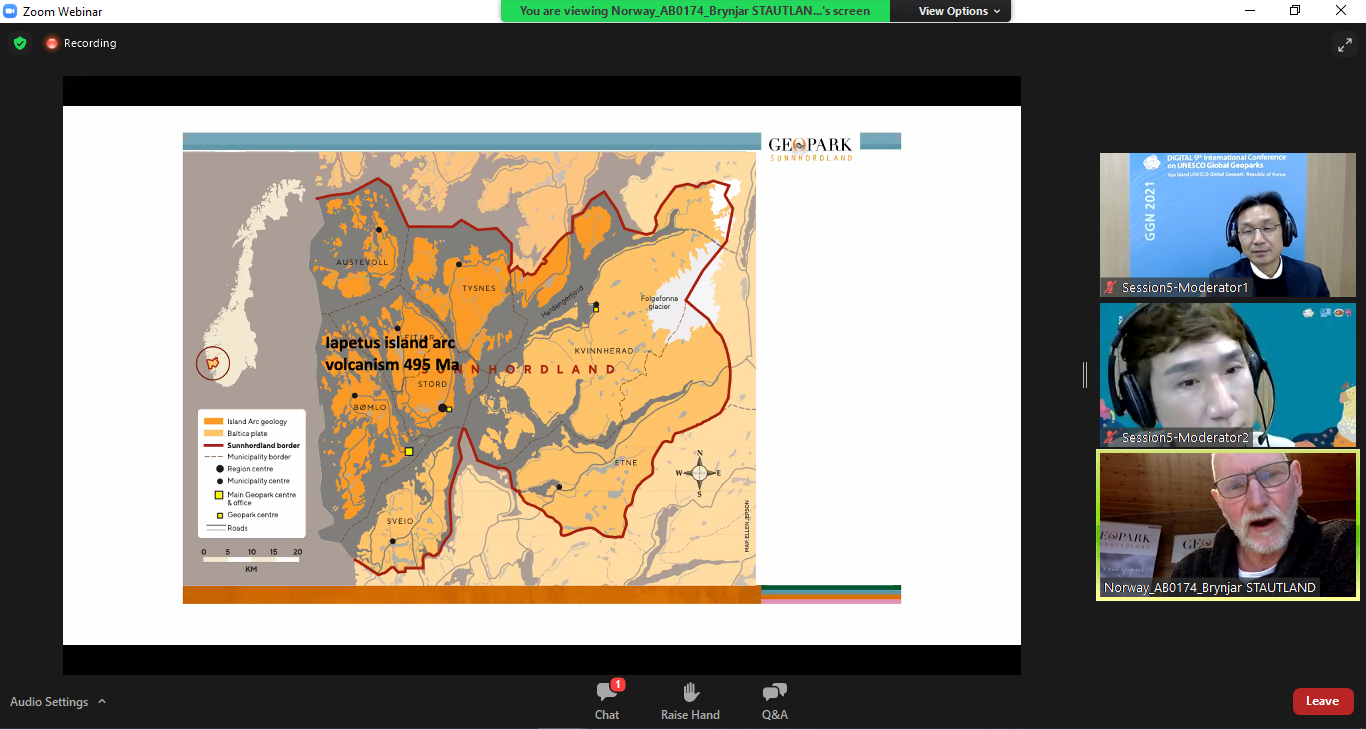Open the Chat panel
Viewport: 1366px width, 729px height.
607,700
